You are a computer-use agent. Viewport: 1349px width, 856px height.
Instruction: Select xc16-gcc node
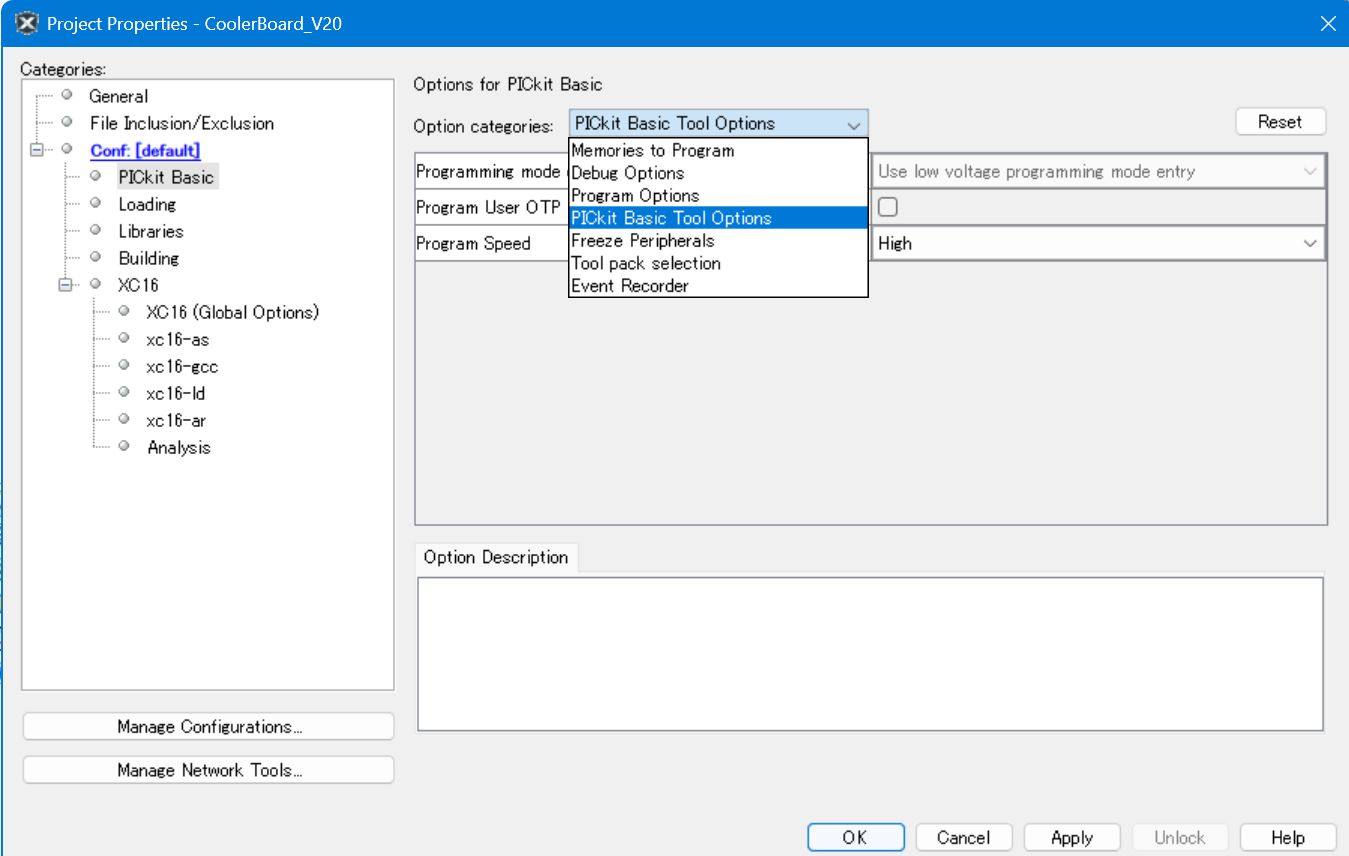tap(182, 366)
